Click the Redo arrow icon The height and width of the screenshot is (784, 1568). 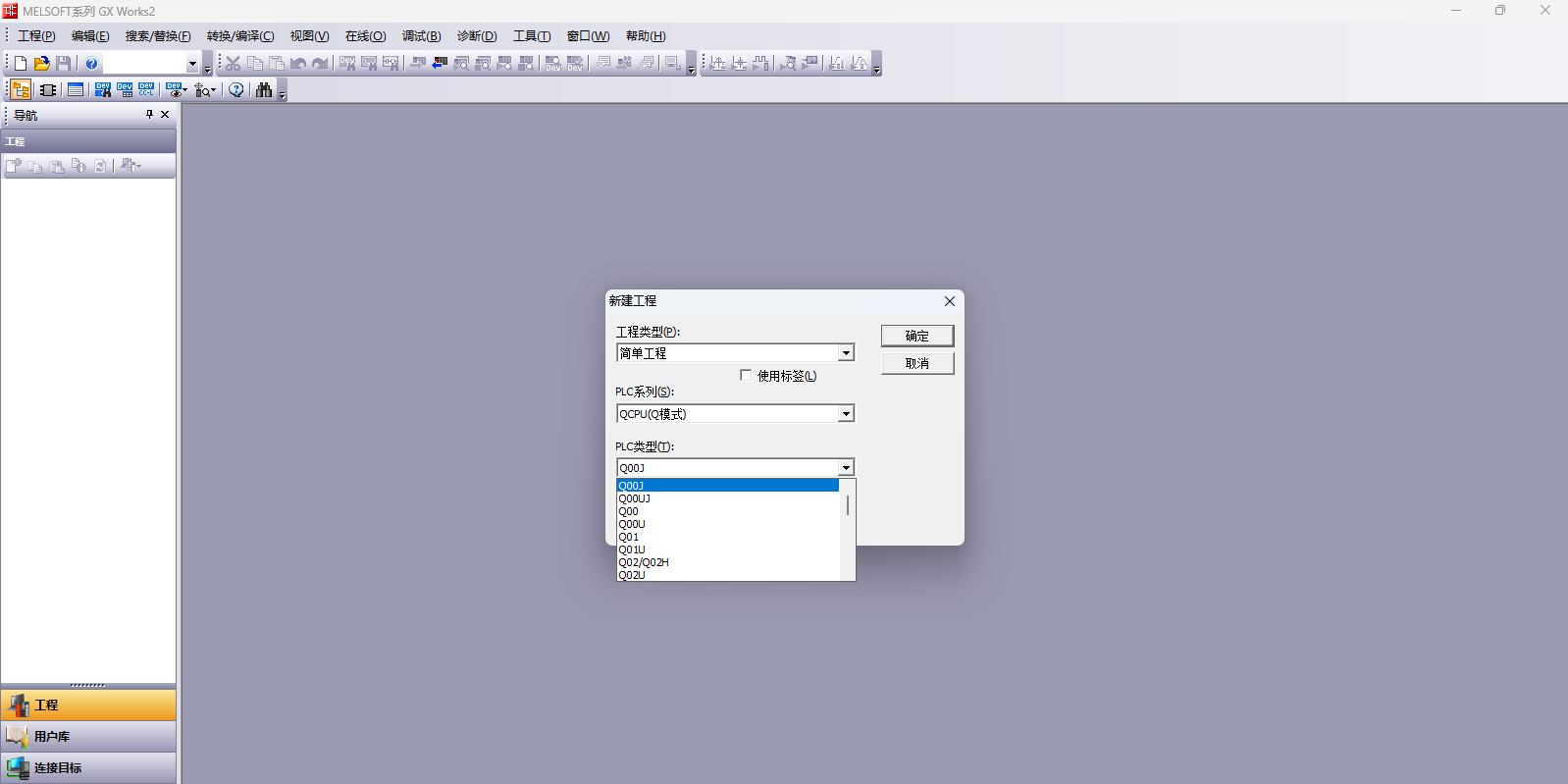pyautogui.click(x=320, y=63)
